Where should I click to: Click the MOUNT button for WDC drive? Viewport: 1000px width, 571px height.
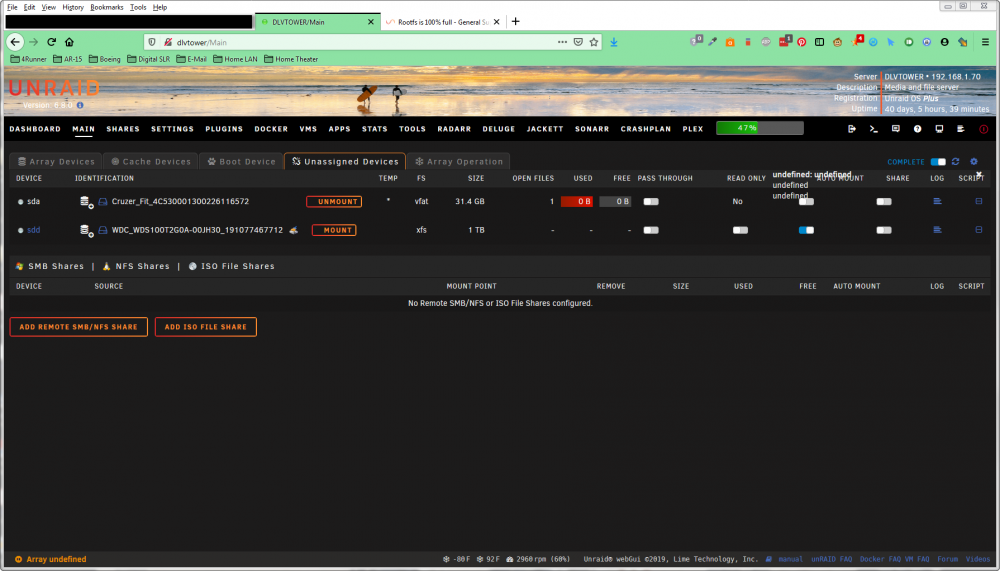(334, 230)
